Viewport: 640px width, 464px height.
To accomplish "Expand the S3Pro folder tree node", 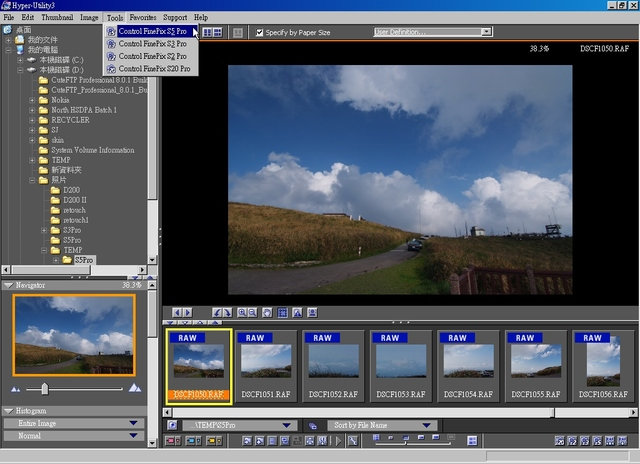I will pos(44,230).
